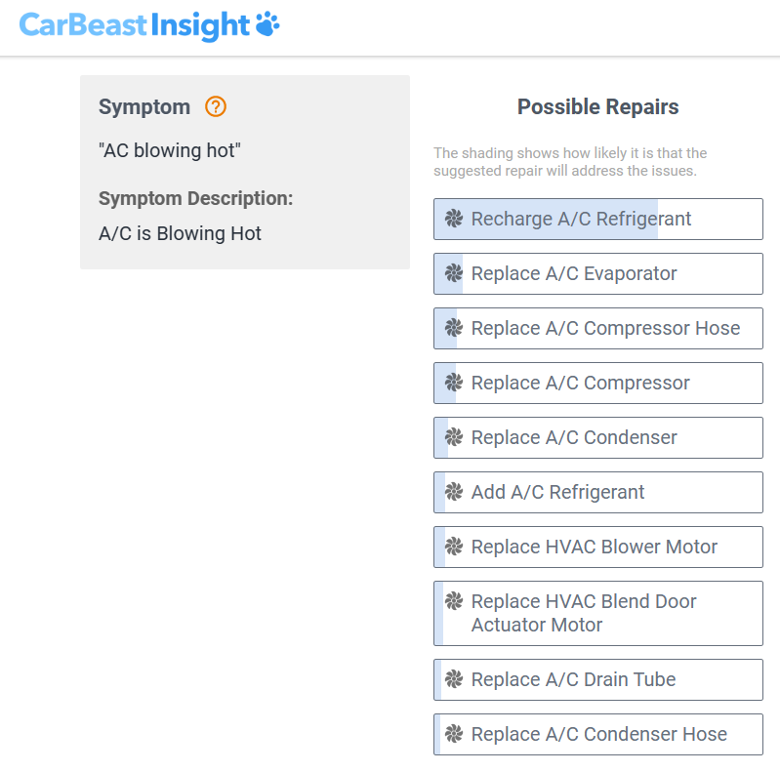780x775 pixels.
Task: Select the Replace A/C Compressor repair
Action: 598,383
